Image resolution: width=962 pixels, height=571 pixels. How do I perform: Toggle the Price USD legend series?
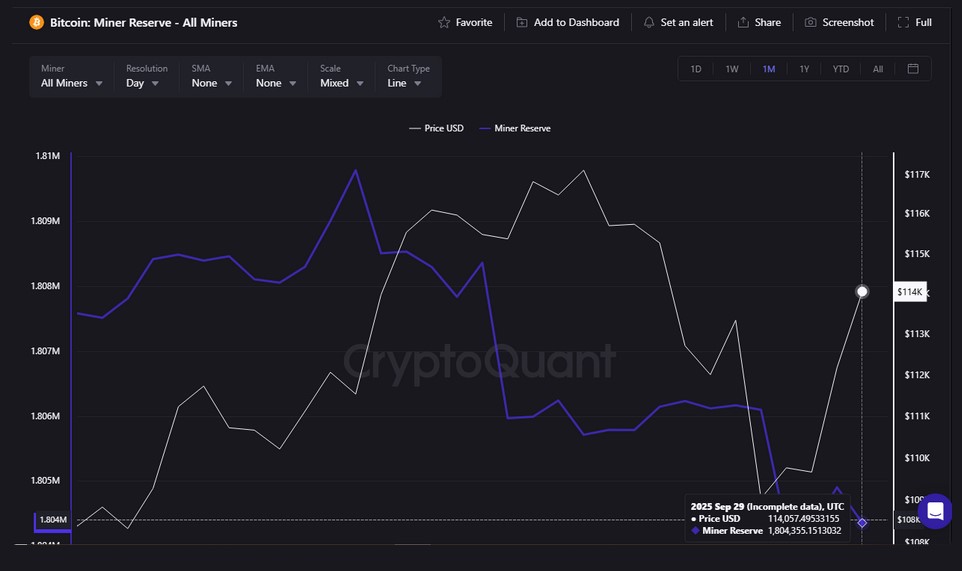436,128
